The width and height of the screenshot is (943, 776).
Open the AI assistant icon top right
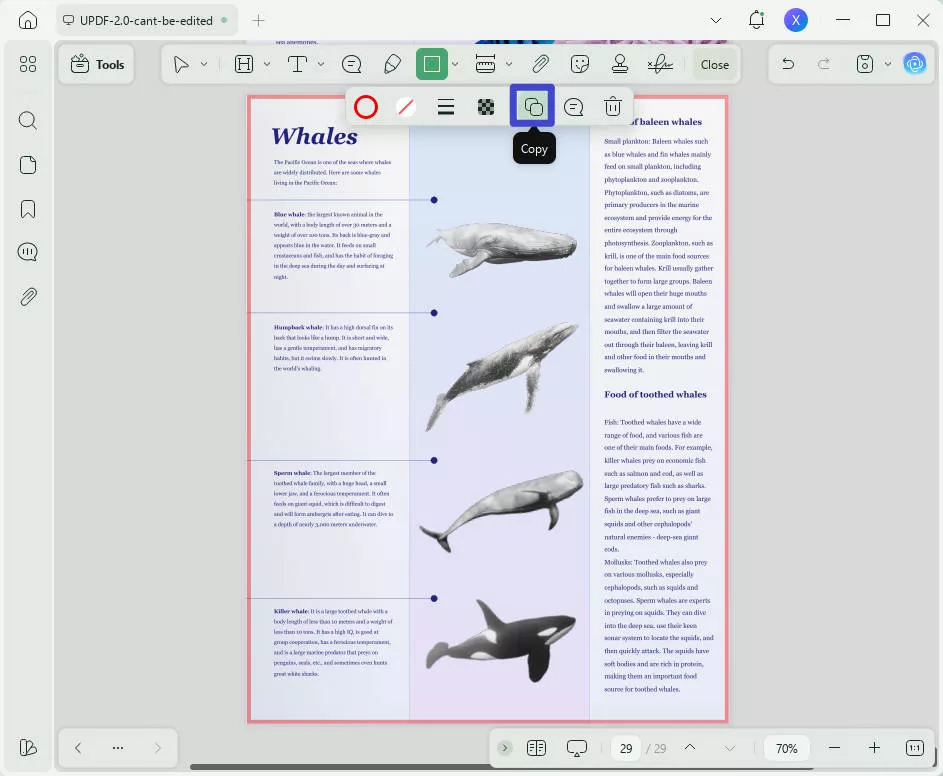pos(915,63)
